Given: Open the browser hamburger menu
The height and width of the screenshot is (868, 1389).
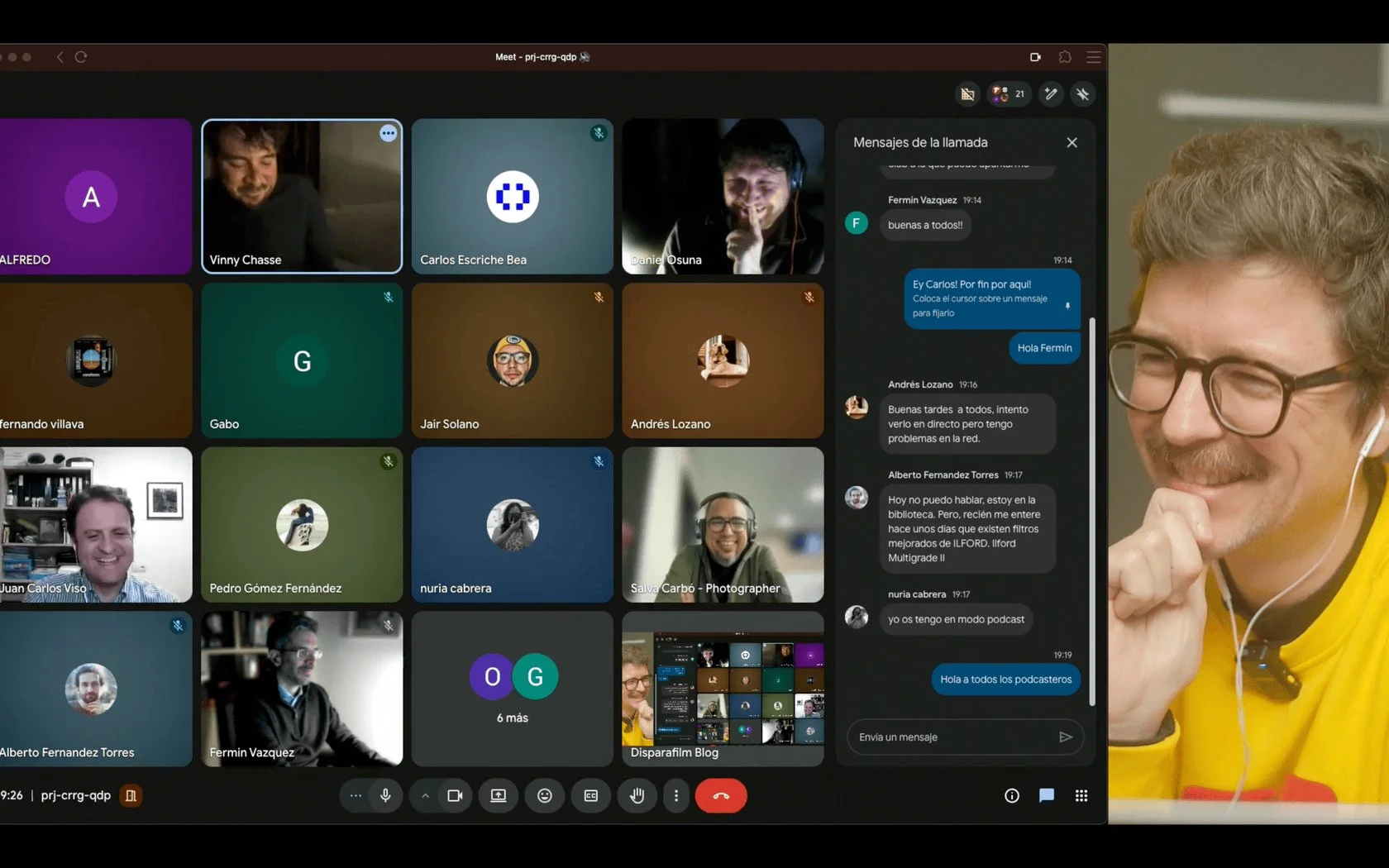Looking at the screenshot, I should pyautogui.click(x=1094, y=57).
